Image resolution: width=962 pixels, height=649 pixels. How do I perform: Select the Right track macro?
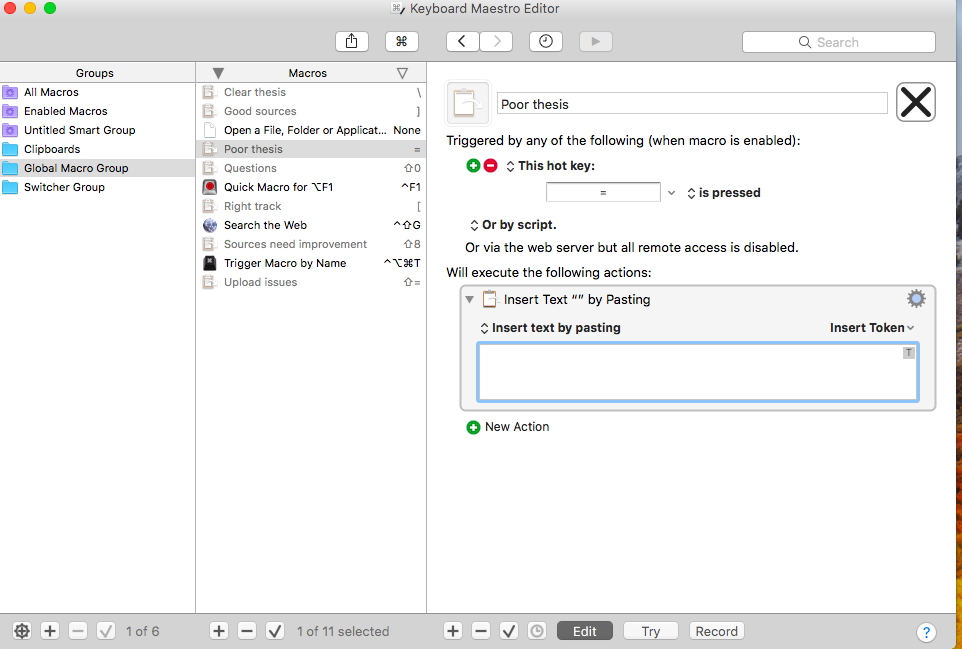click(311, 206)
